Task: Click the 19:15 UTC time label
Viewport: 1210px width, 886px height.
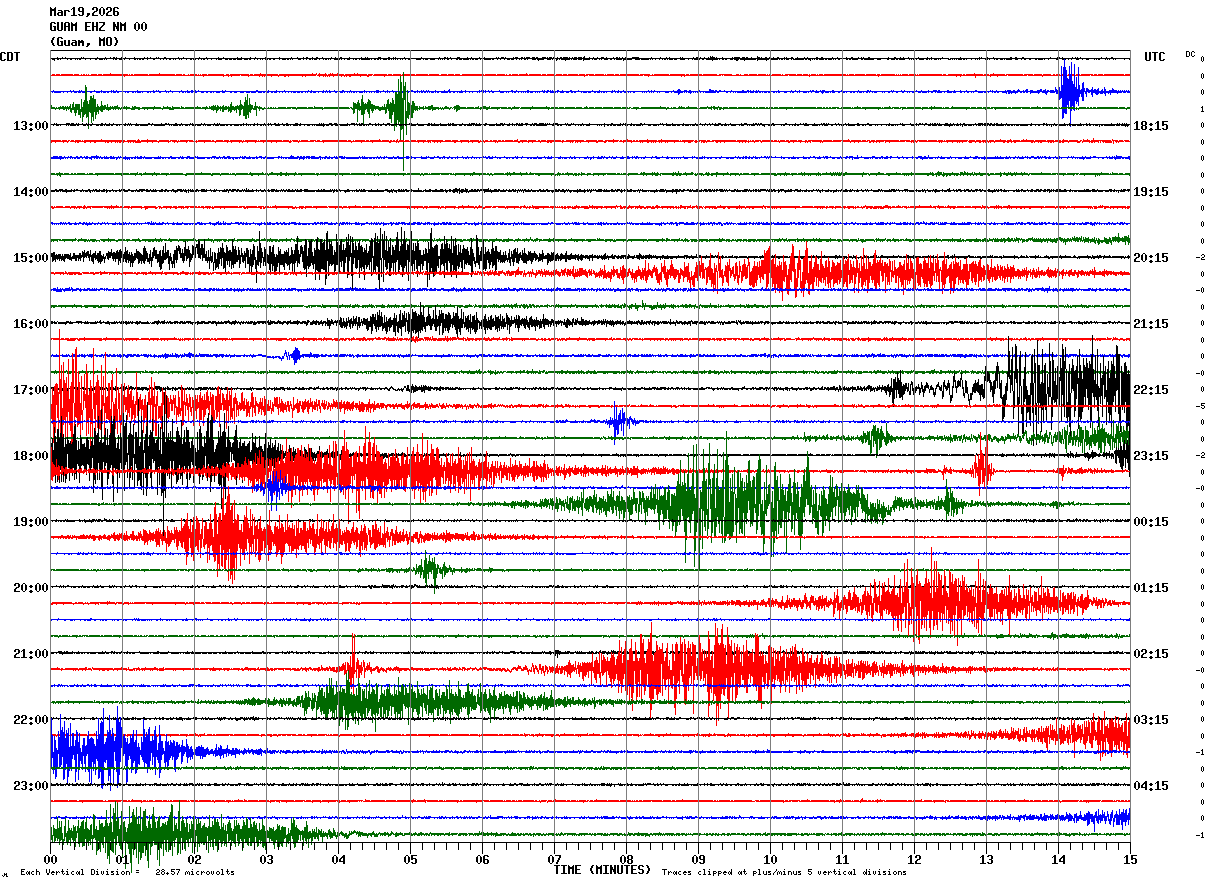Action: pyautogui.click(x=1151, y=192)
